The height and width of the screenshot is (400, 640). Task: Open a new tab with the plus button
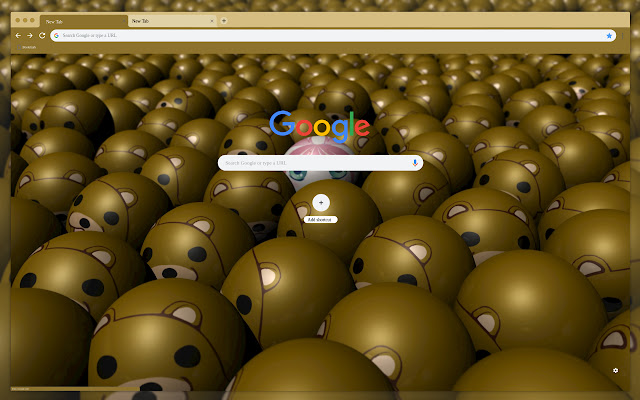point(224,20)
